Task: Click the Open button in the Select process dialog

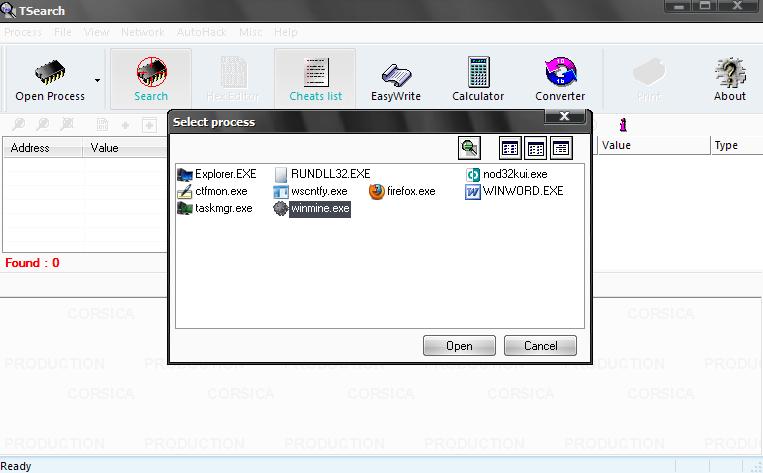Action: point(459,346)
